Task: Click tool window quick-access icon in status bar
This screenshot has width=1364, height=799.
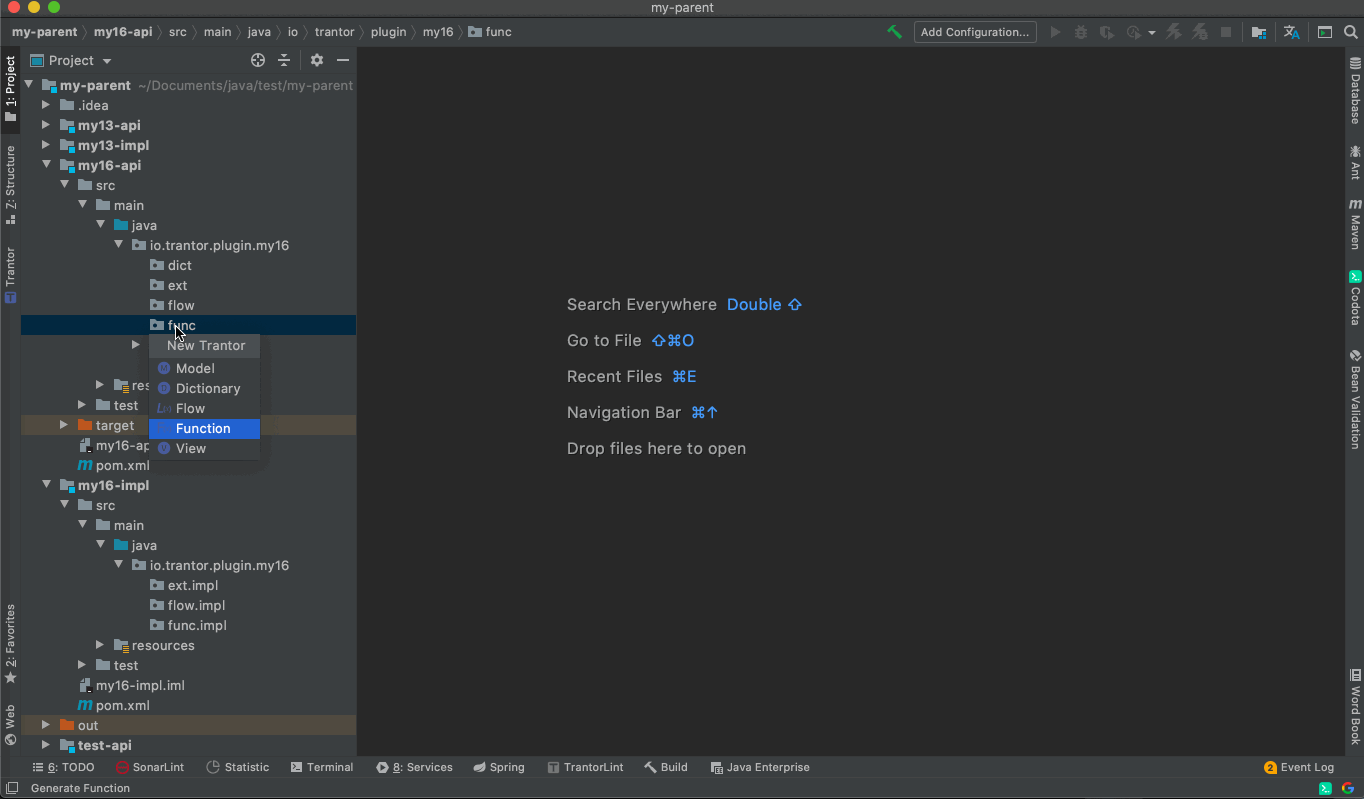Action: [10, 788]
